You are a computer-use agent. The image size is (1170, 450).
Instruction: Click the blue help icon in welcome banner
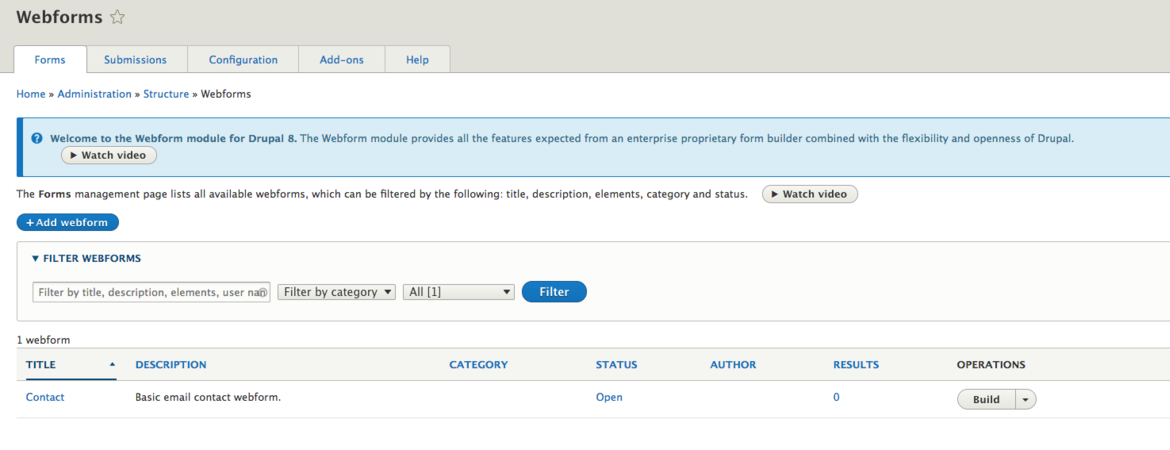coord(37,139)
